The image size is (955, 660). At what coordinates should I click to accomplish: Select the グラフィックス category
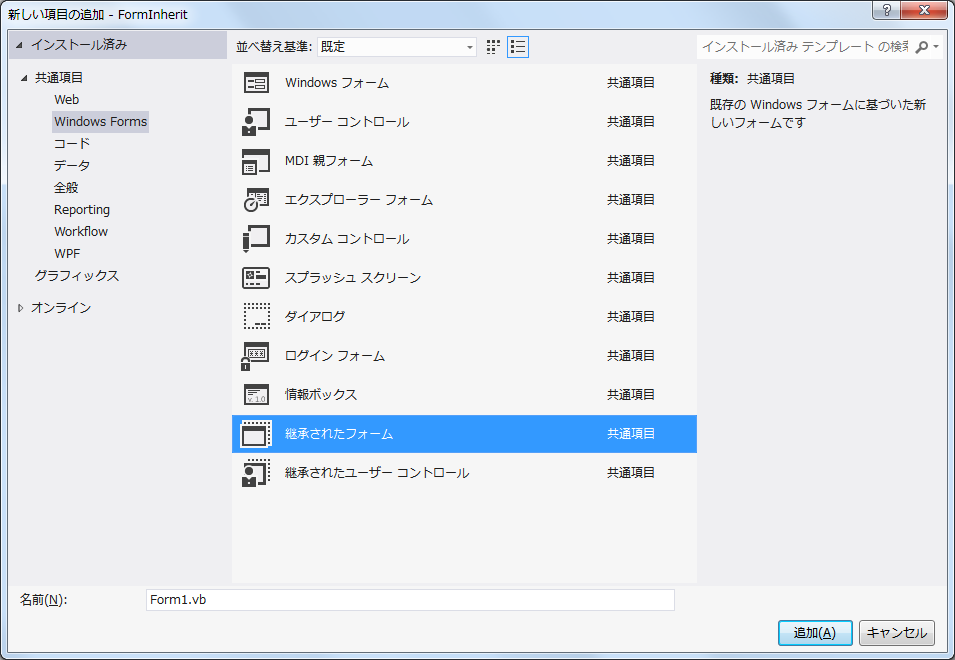(77, 276)
